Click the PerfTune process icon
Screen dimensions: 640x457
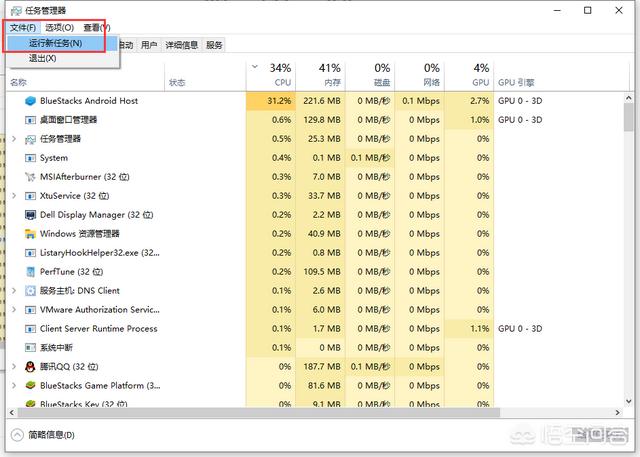30,272
